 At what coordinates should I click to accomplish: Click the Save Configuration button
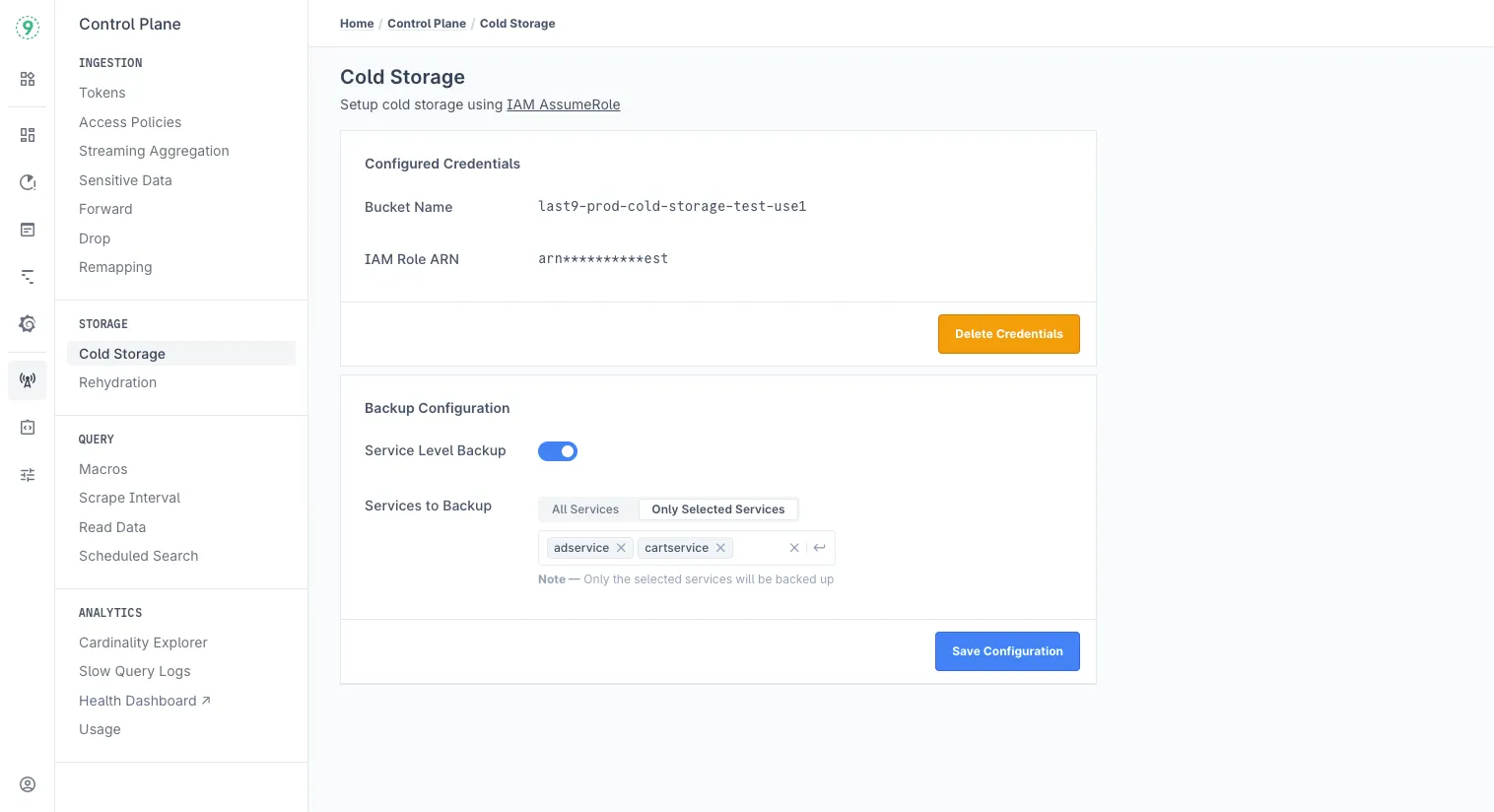tap(1007, 651)
